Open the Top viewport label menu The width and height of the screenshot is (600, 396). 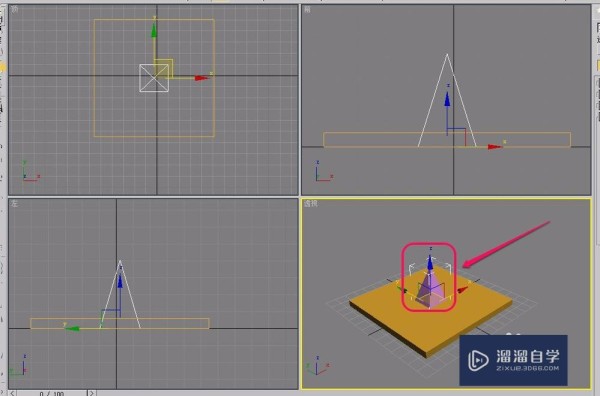14,9
